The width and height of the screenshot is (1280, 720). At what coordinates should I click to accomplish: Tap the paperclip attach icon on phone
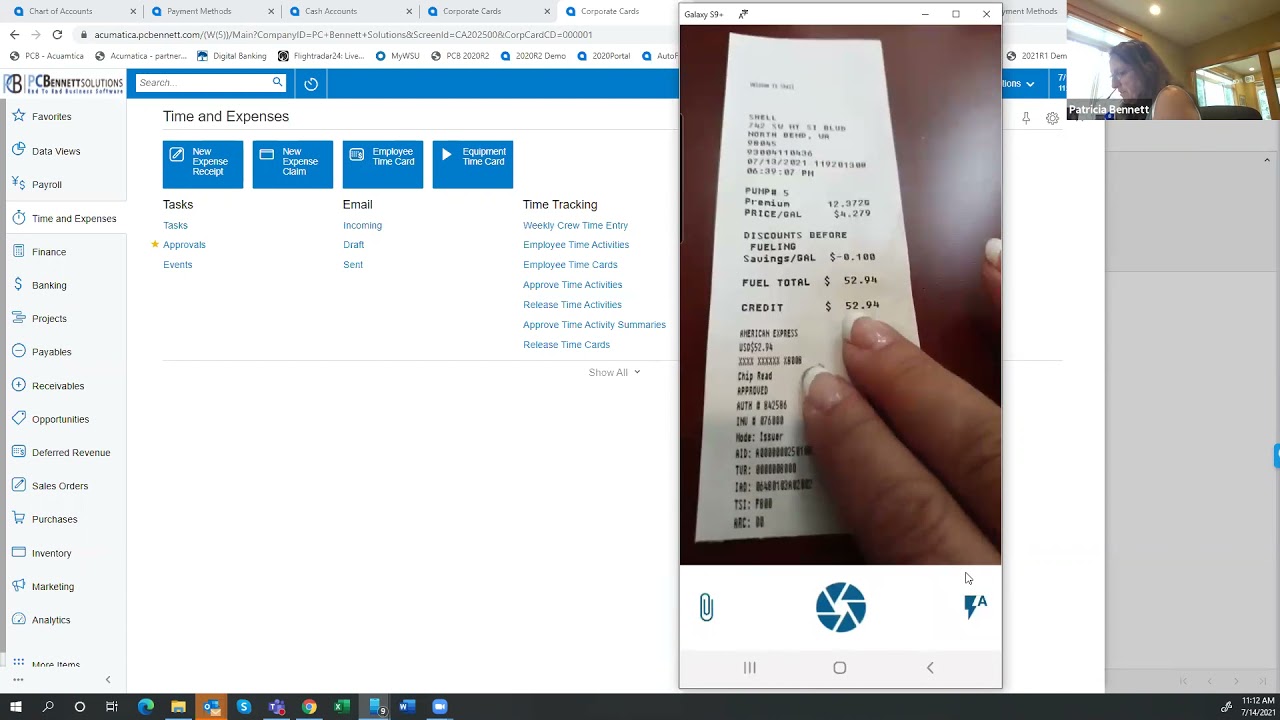click(x=706, y=607)
